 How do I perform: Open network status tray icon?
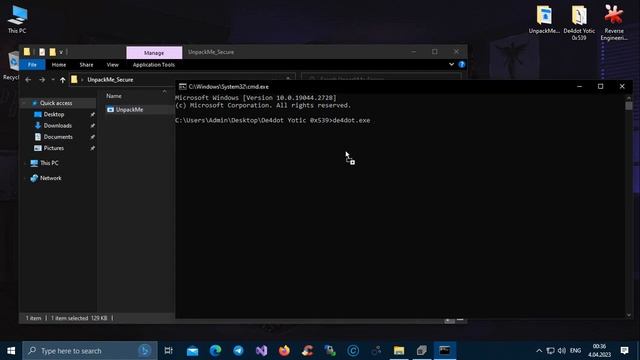[550, 351]
